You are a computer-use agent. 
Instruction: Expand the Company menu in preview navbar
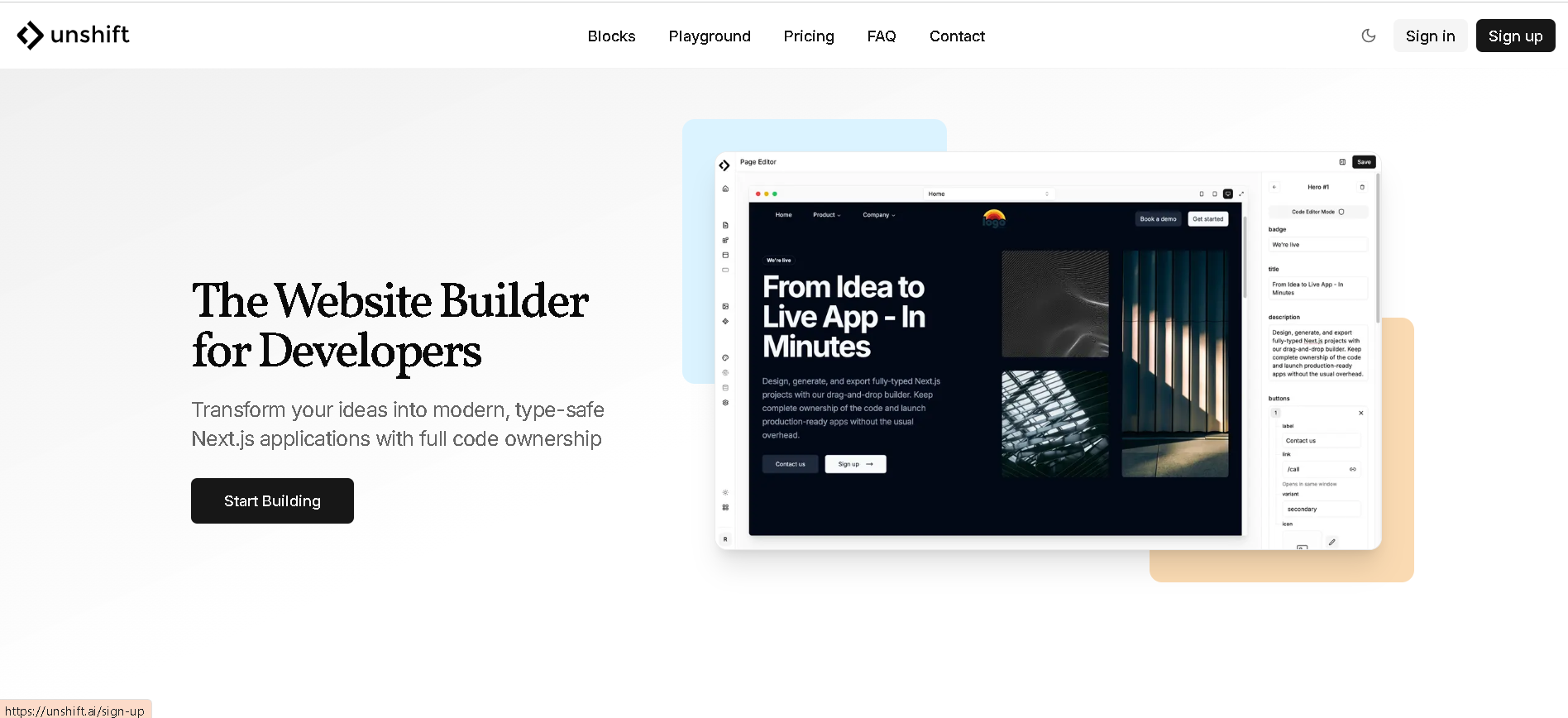879,215
